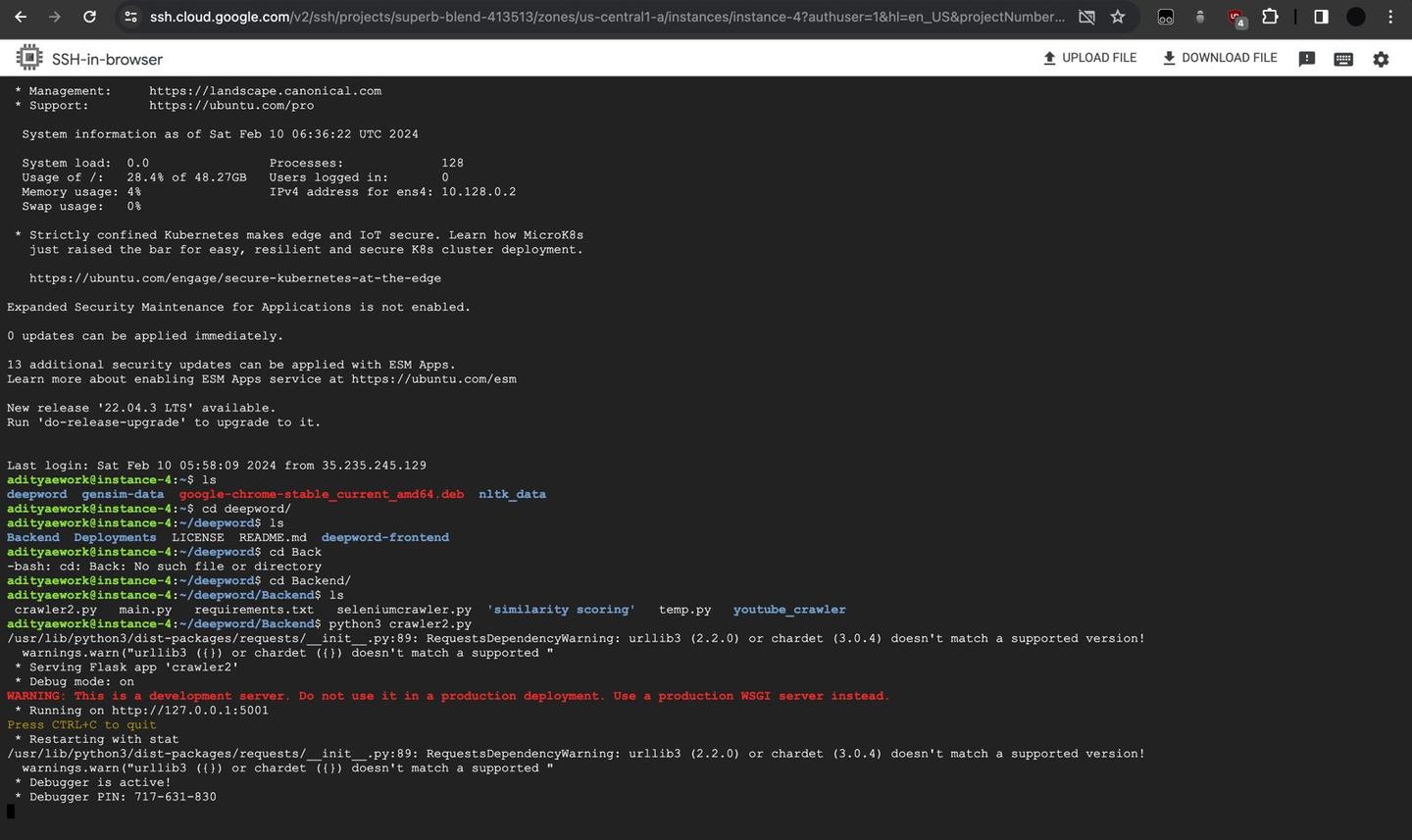Click 'seleniumcrawler.py' in the file listing
1412x840 pixels.
[404, 610]
